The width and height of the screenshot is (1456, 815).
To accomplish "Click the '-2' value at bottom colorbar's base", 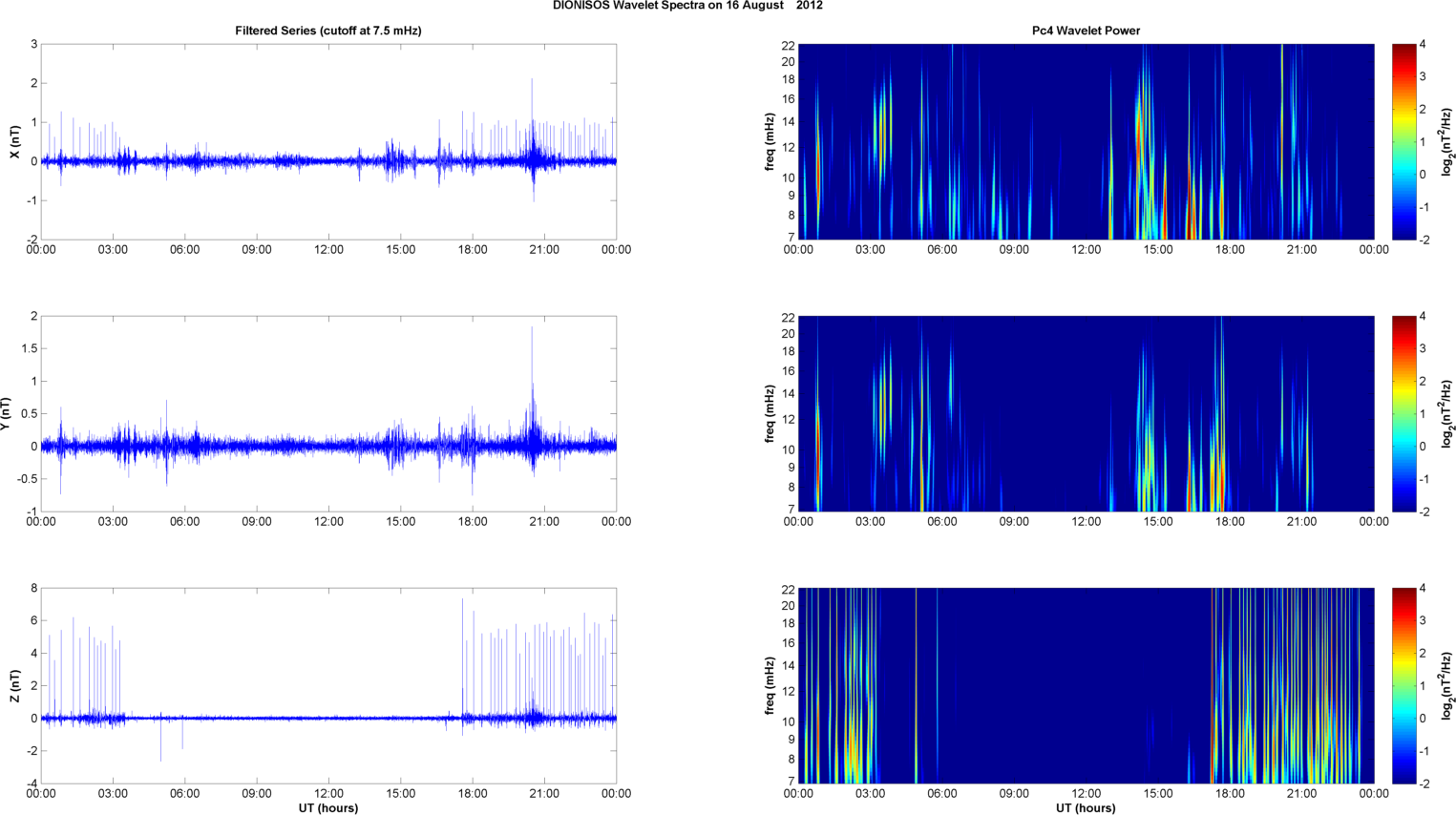I will pos(1424,784).
